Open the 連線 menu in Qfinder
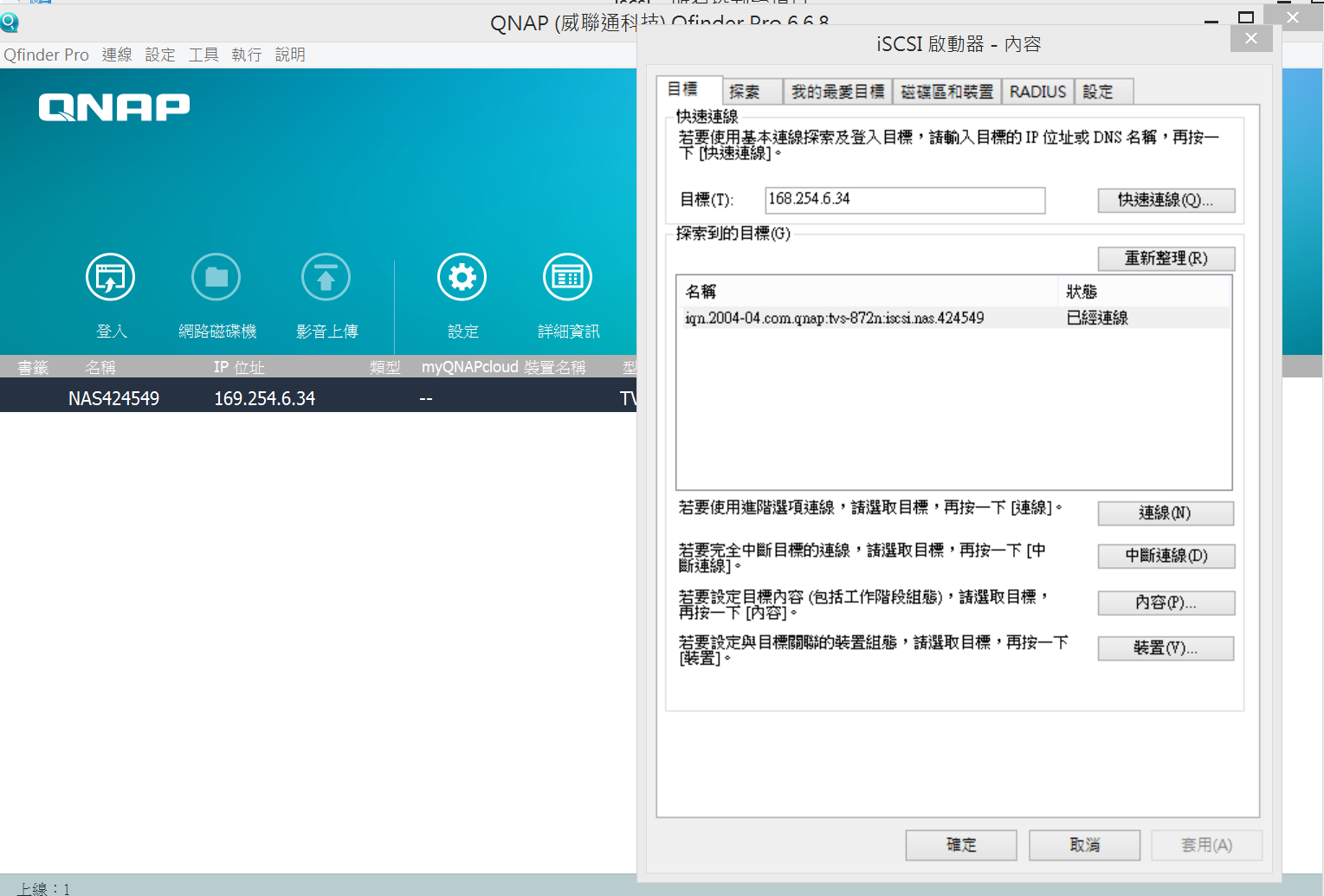The image size is (1324, 896). (x=117, y=55)
